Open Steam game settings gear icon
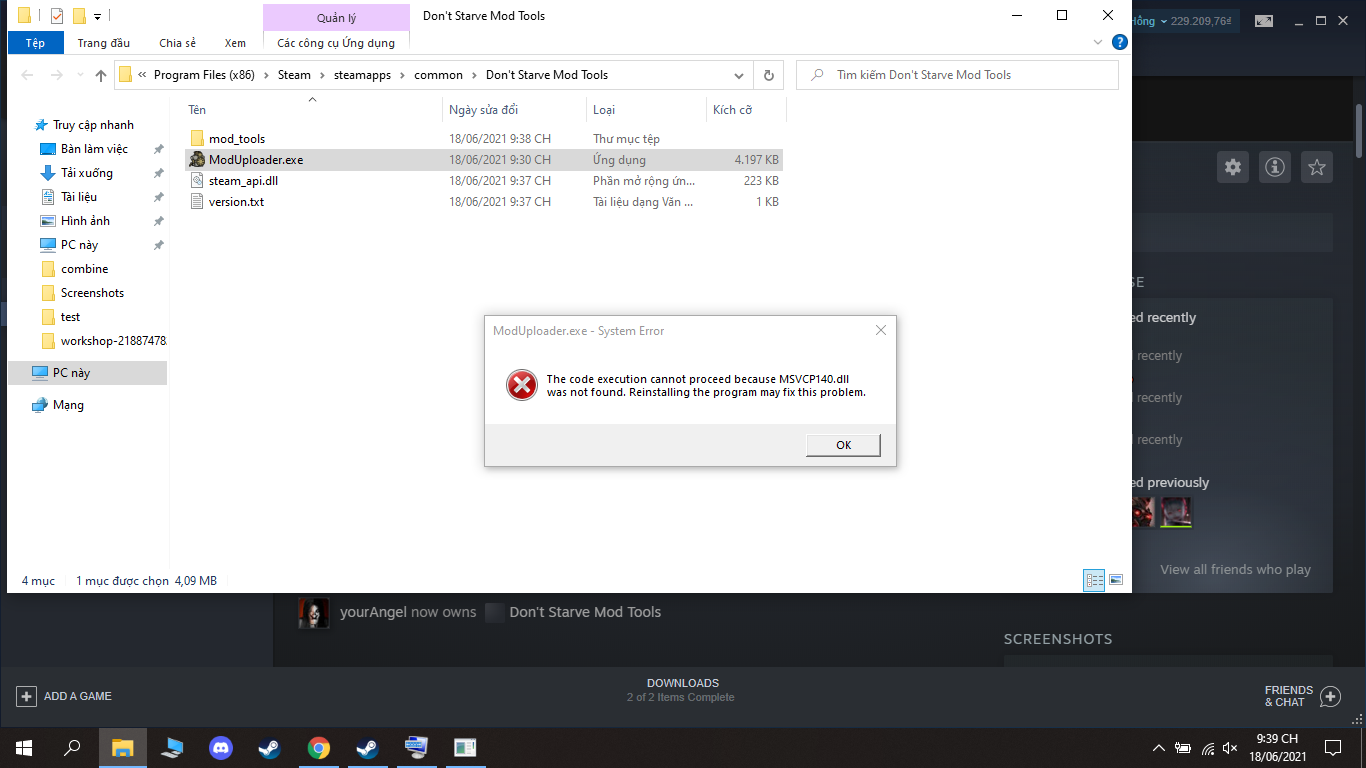 click(1233, 167)
